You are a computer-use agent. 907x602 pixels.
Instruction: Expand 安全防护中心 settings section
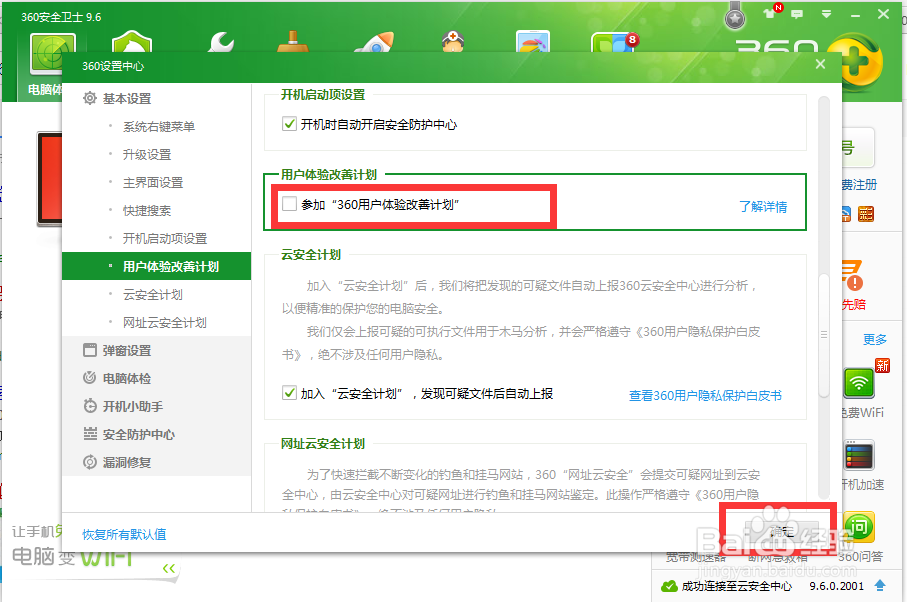click(x=138, y=434)
